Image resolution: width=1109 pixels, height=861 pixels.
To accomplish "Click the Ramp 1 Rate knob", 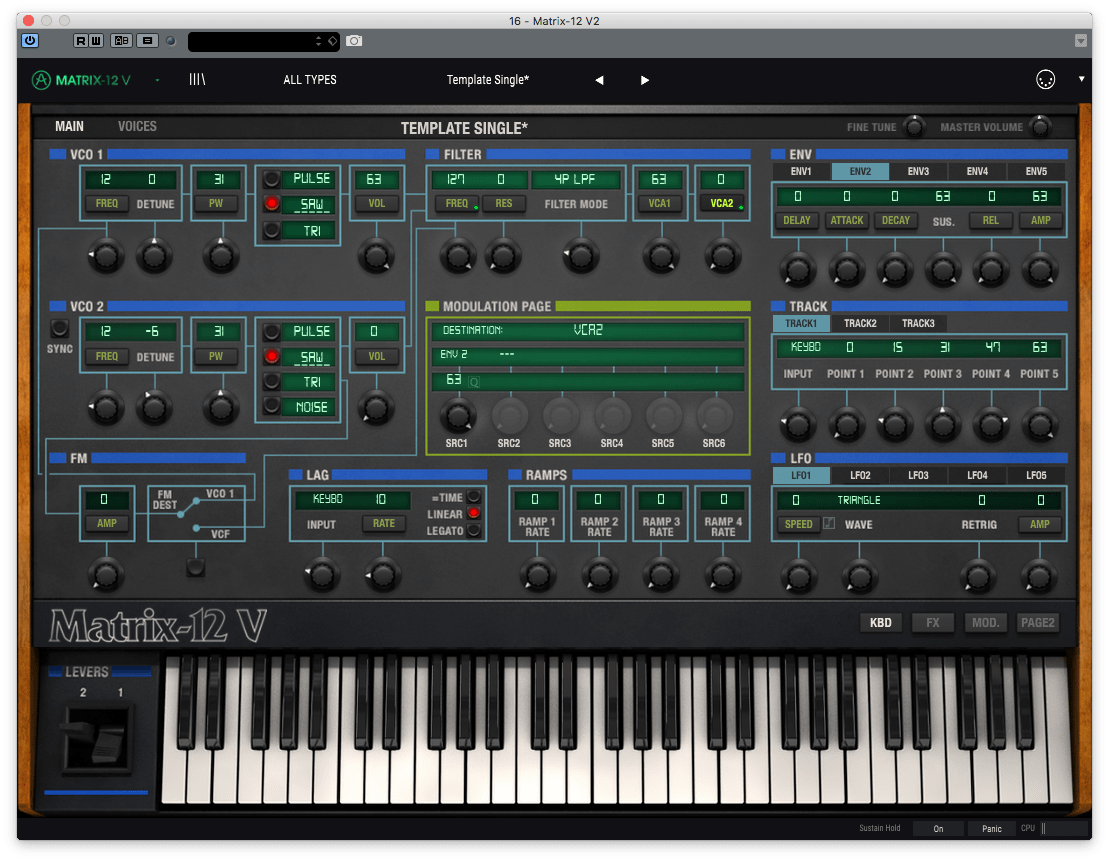I will click(x=538, y=574).
